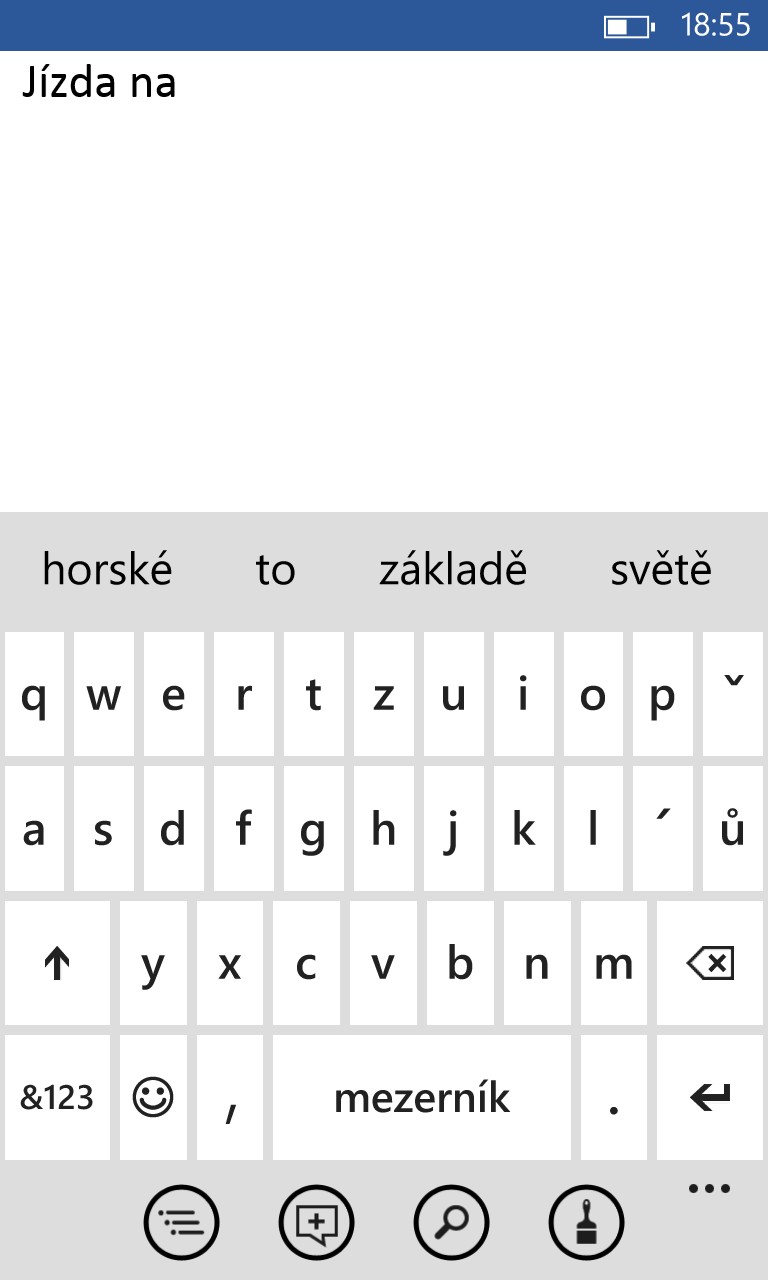The image size is (768, 1280).
Task: Check the battery status icon
Action: point(628,26)
